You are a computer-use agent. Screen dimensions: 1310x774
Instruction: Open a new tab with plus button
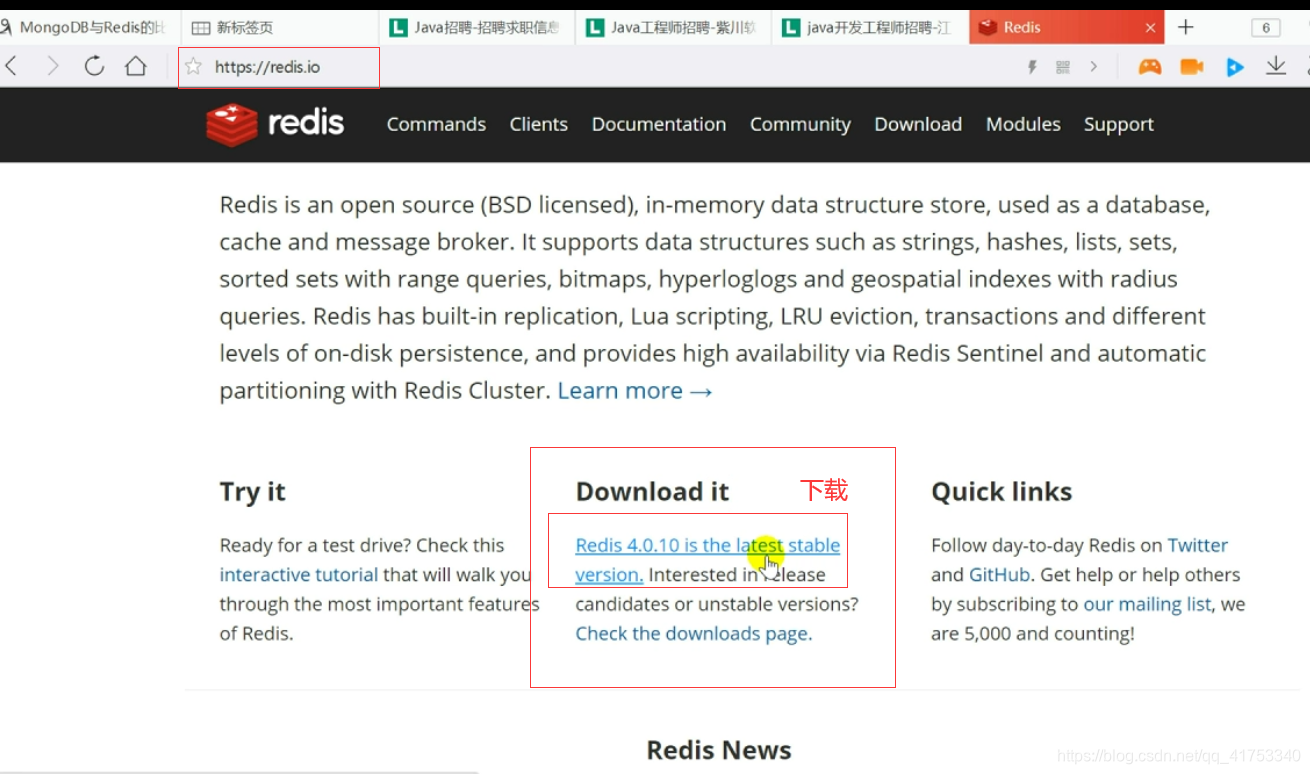click(x=1186, y=27)
